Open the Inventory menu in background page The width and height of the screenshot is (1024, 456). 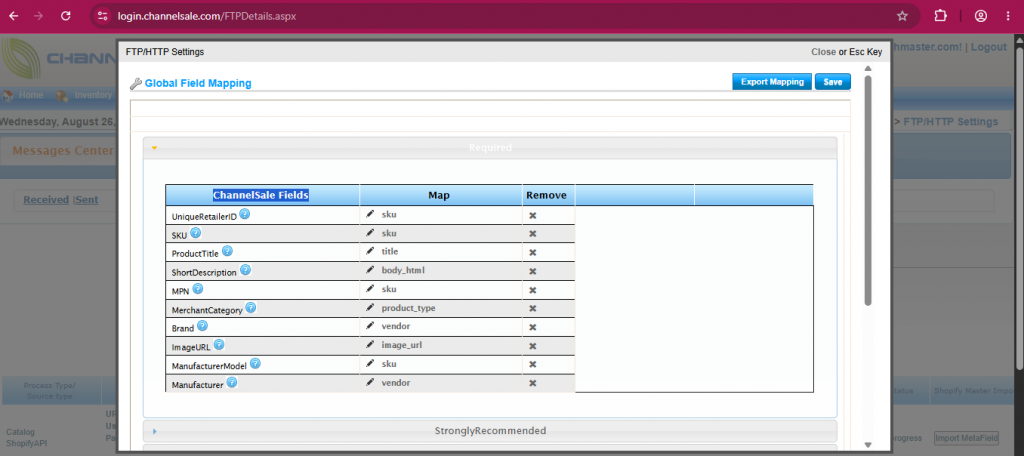93,95
